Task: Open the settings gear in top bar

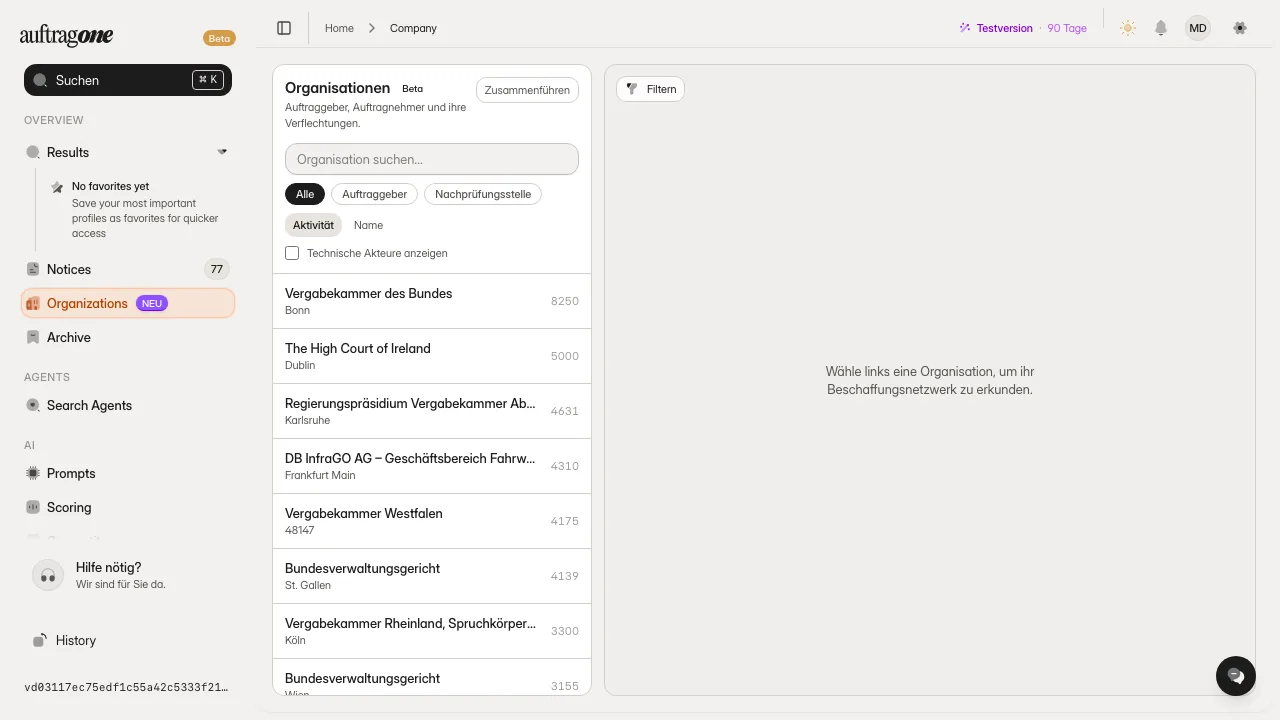Action: (x=1240, y=28)
